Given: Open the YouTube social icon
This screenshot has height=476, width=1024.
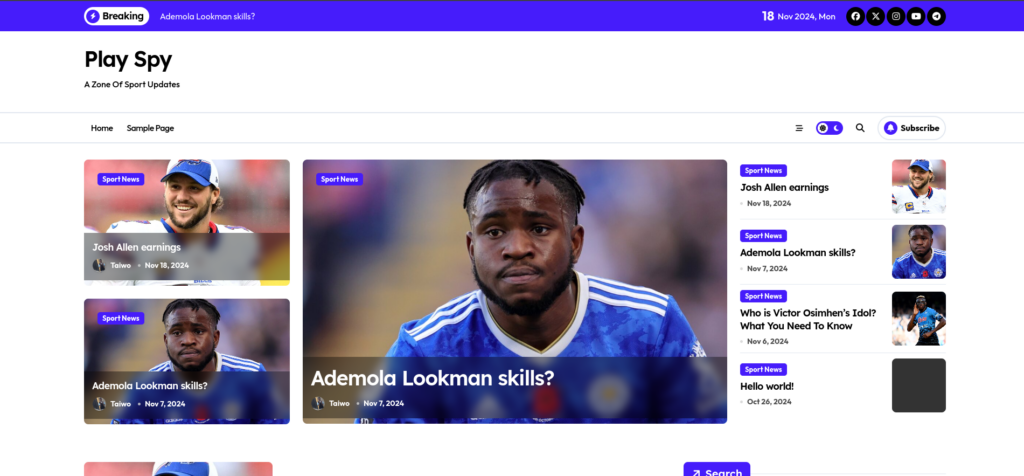Looking at the screenshot, I should (916, 16).
